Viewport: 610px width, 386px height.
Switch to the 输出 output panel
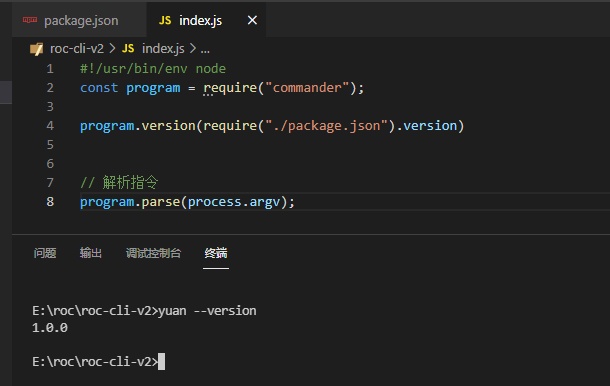coord(91,253)
